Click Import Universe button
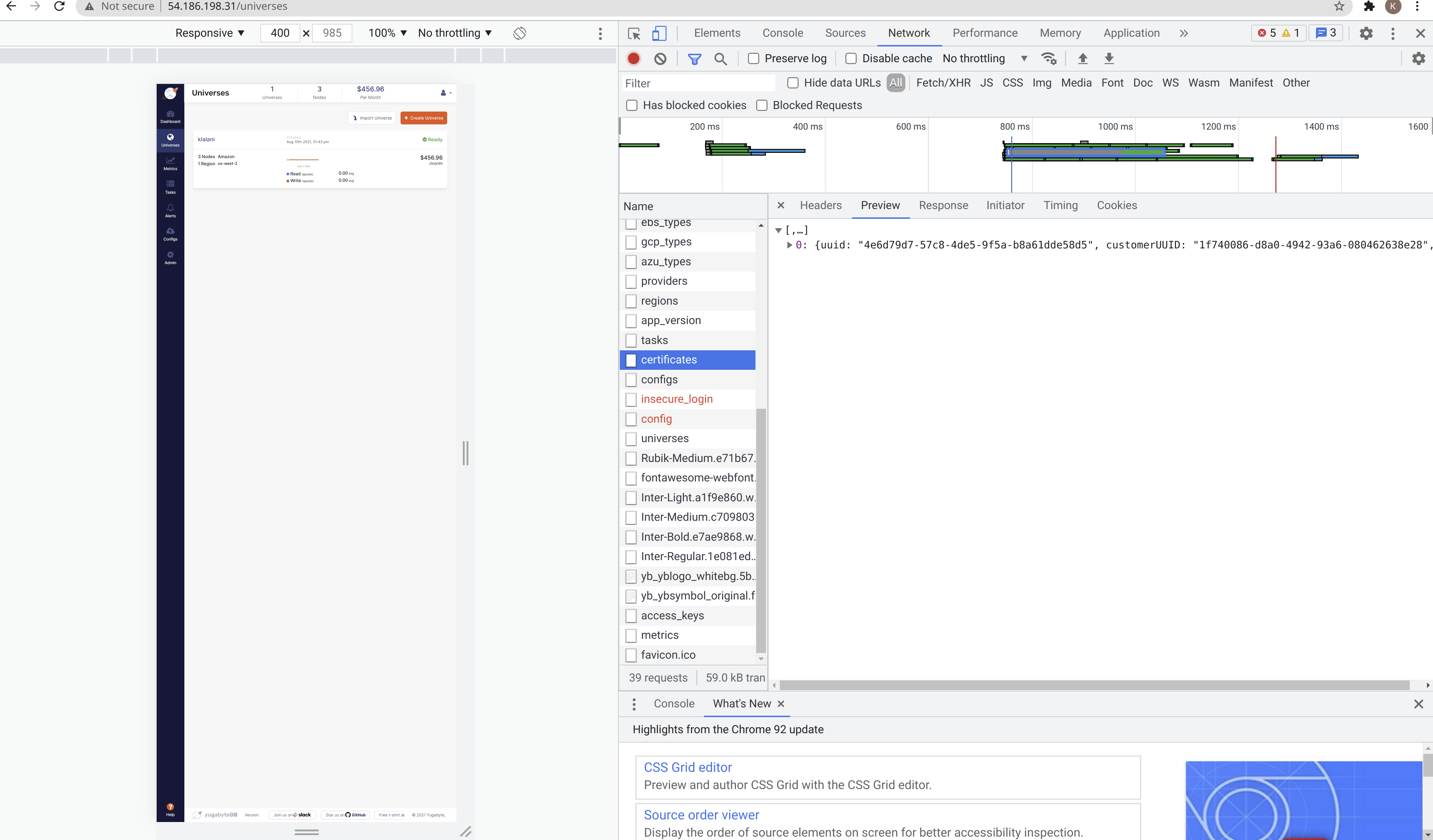Viewport: 1433px width, 840px height. [x=372, y=118]
